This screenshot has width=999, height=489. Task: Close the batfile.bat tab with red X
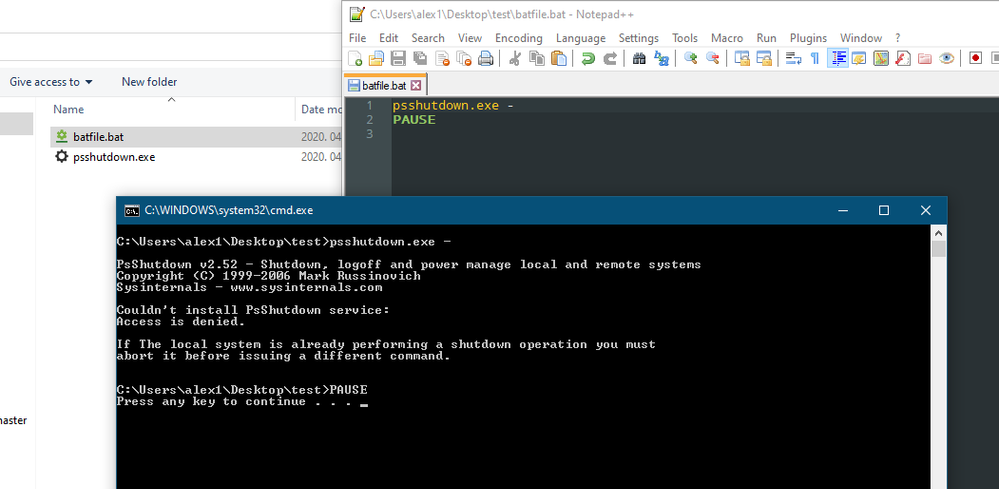(x=416, y=85)
